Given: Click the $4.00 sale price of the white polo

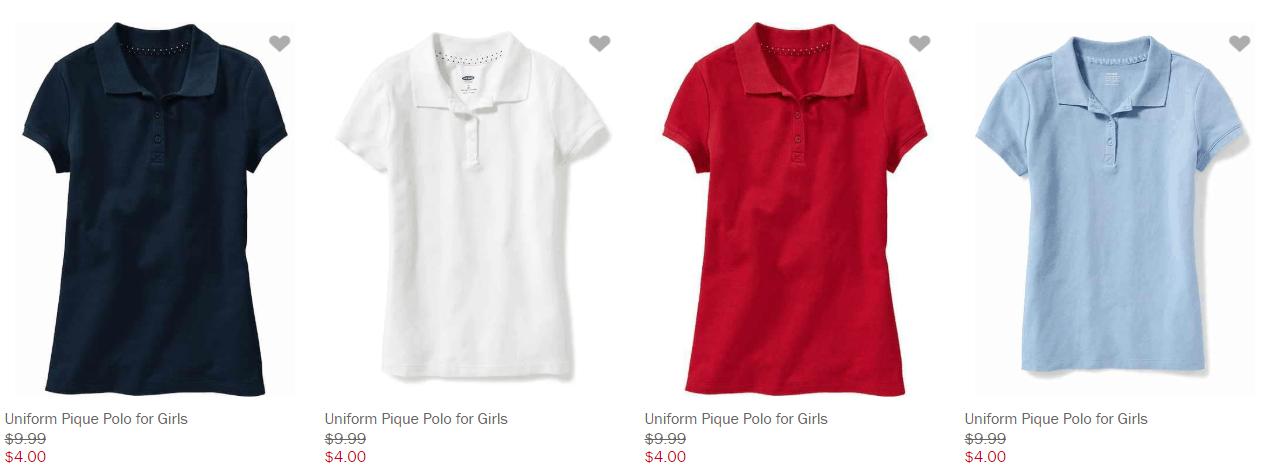Looking at the screenshot, I should tap(345, 457).
